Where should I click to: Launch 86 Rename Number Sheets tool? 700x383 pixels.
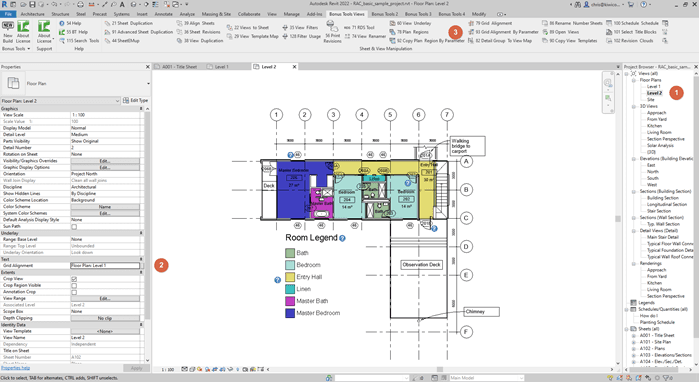tap(572, 23)
